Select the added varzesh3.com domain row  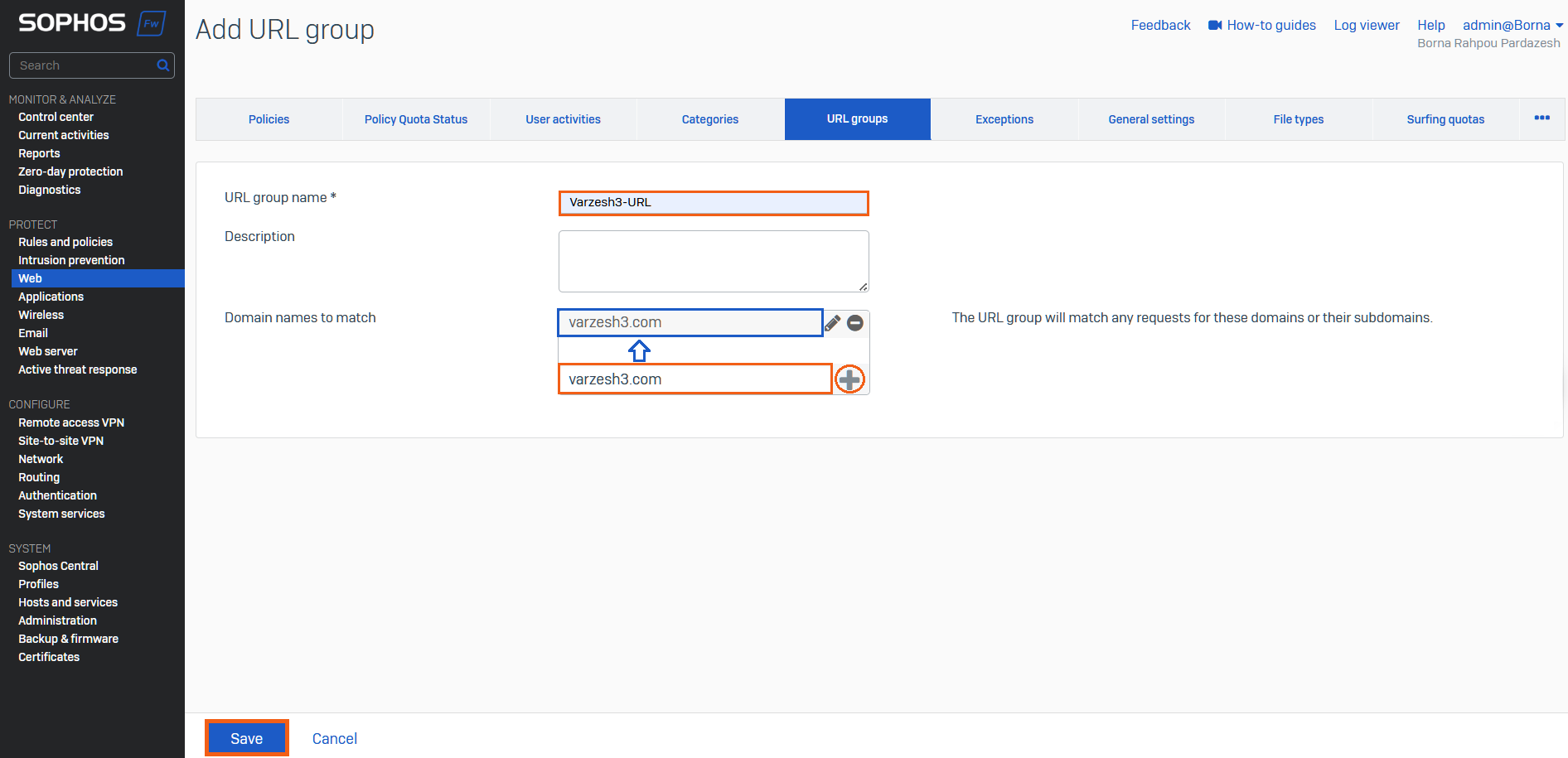690,322
